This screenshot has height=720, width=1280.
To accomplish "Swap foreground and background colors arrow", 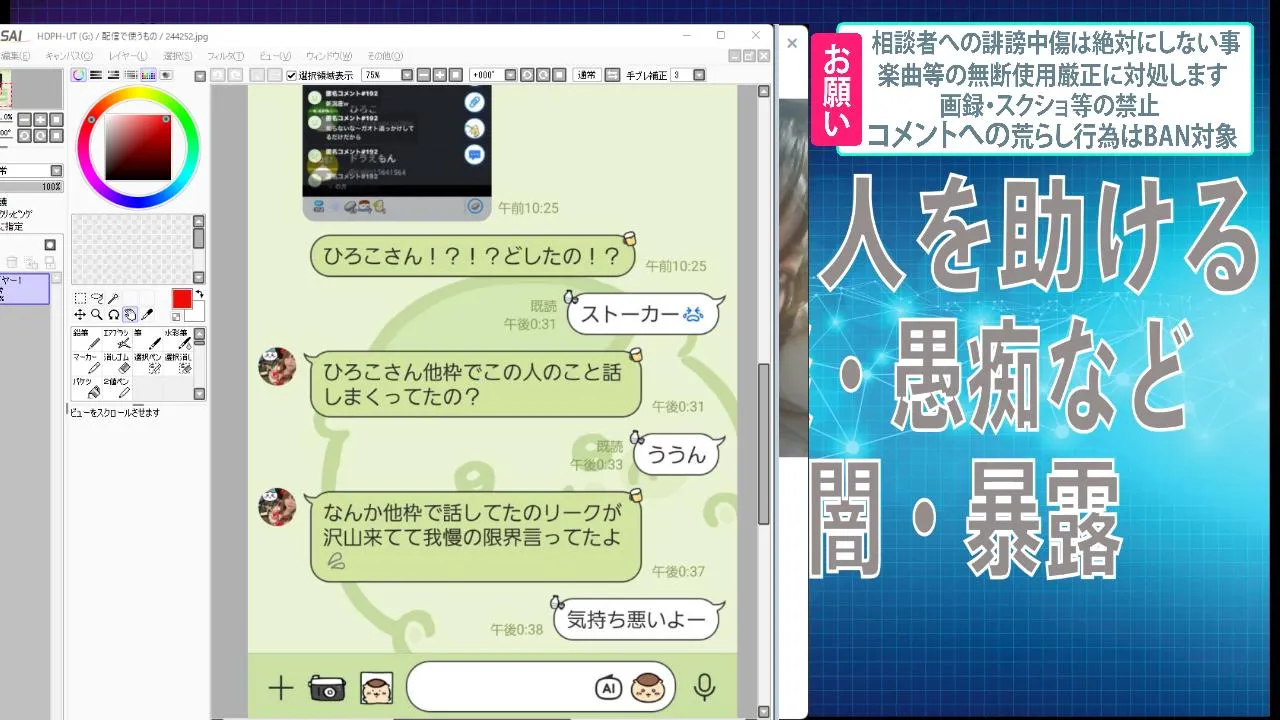I will tap(199, 294).
